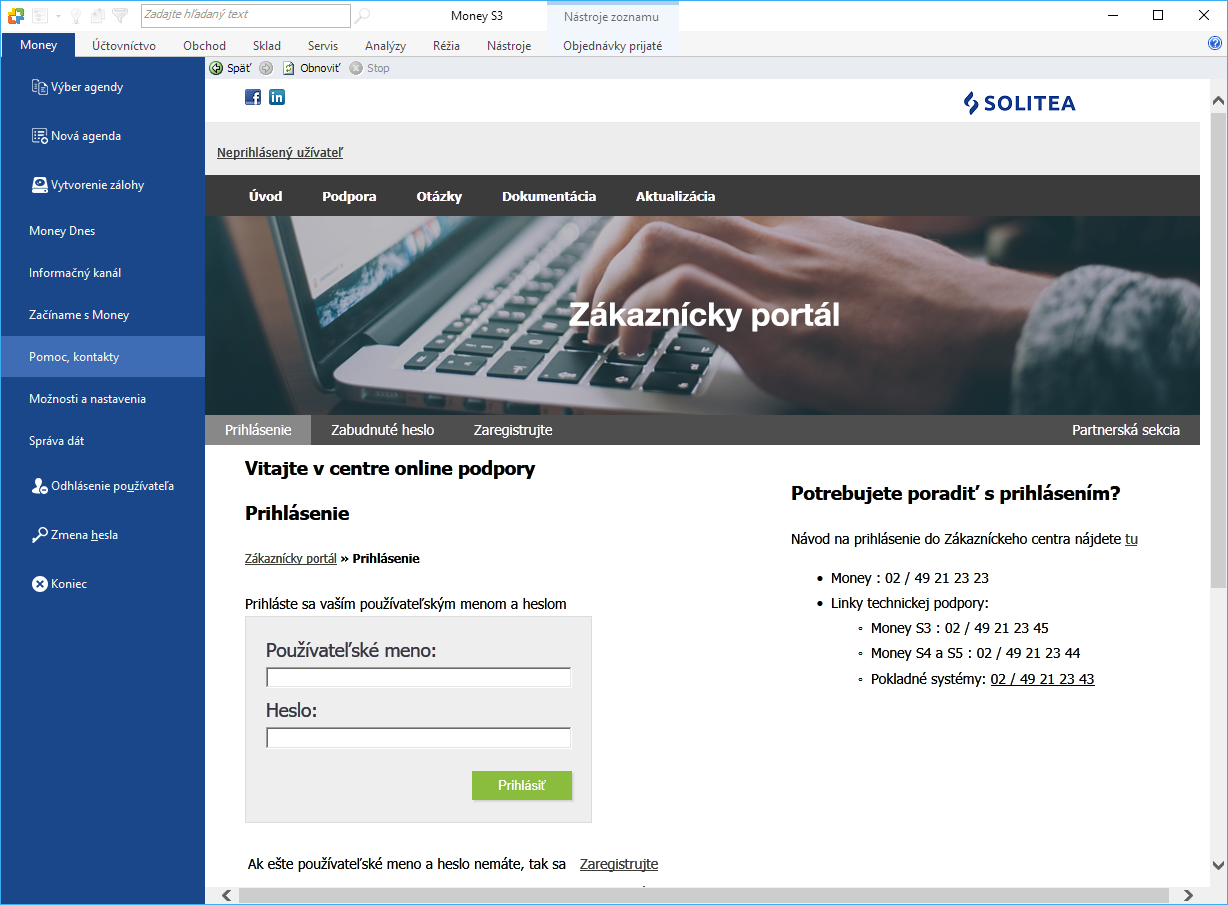The width and height of the screenshot is (1228, 905).
Task: Open Zmena hesla in sidebar
Action: point(102,535)
